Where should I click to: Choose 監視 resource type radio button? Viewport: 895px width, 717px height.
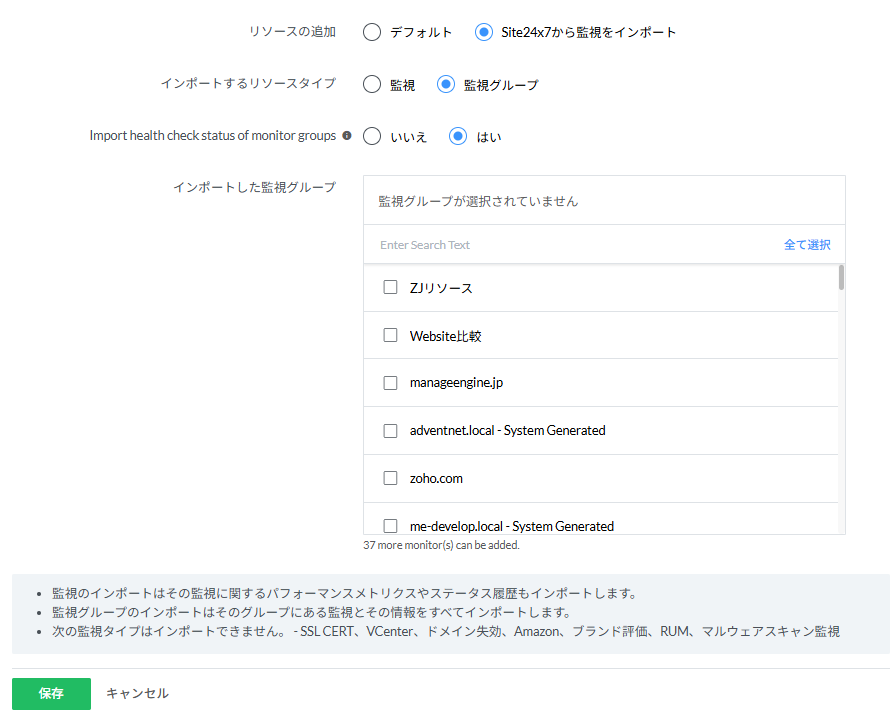[372, 84]
